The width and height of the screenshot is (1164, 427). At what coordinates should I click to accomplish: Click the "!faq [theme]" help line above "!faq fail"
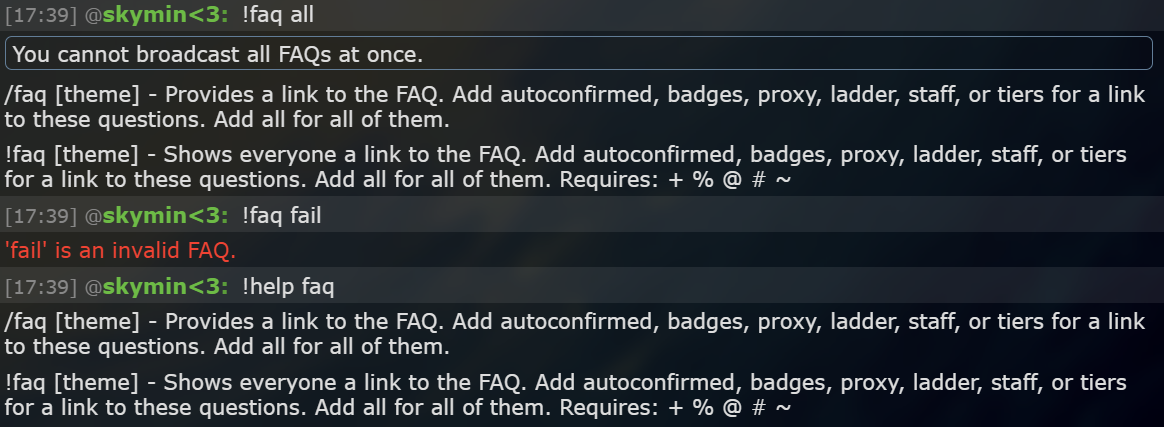pyautogui.click(x=566, y=166)
